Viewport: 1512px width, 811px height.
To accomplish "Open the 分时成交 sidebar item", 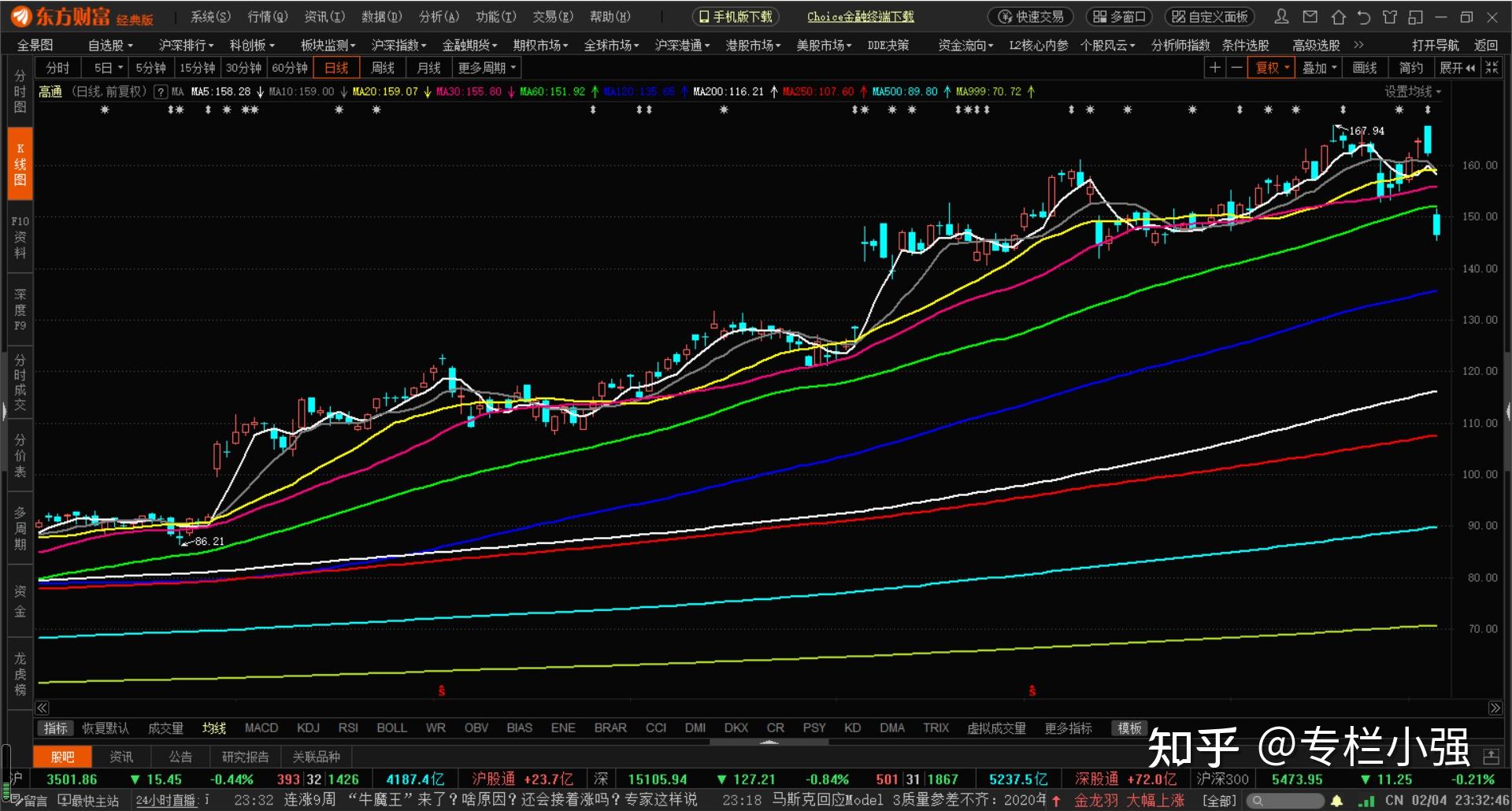I will click(x=20, y=382).
